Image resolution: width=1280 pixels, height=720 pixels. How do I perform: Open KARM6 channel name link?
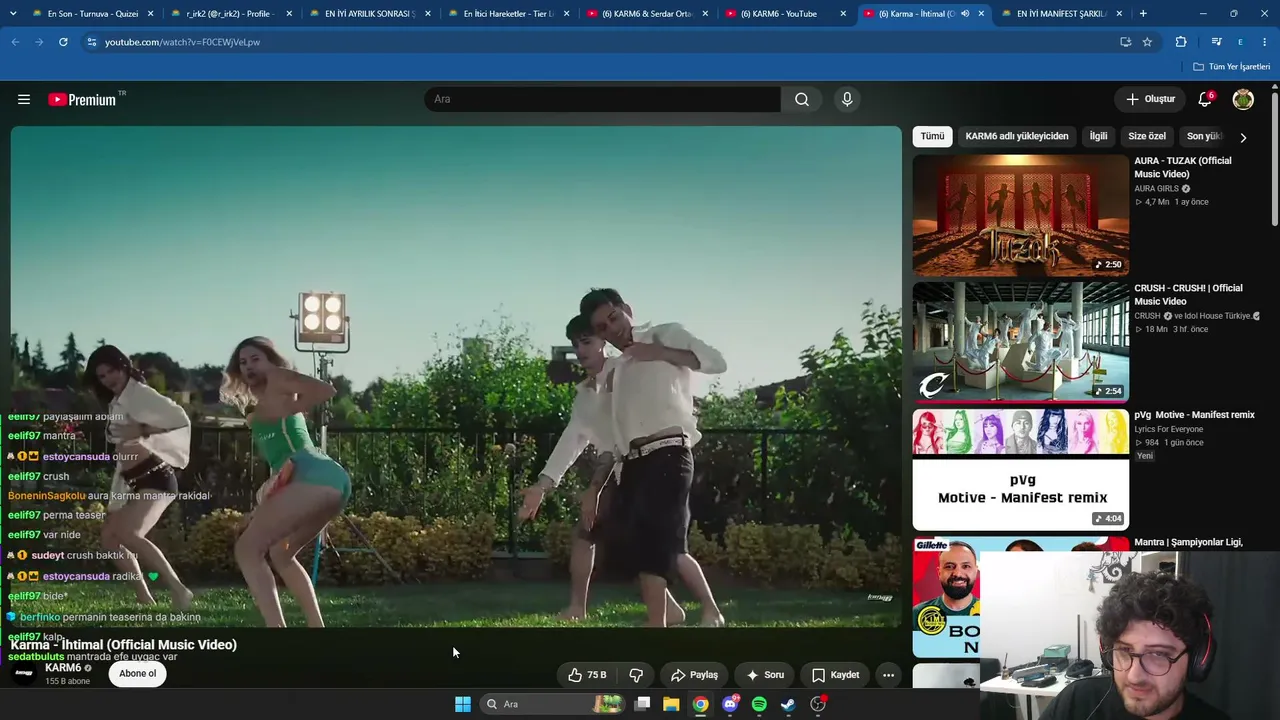[x=63, y=668]
